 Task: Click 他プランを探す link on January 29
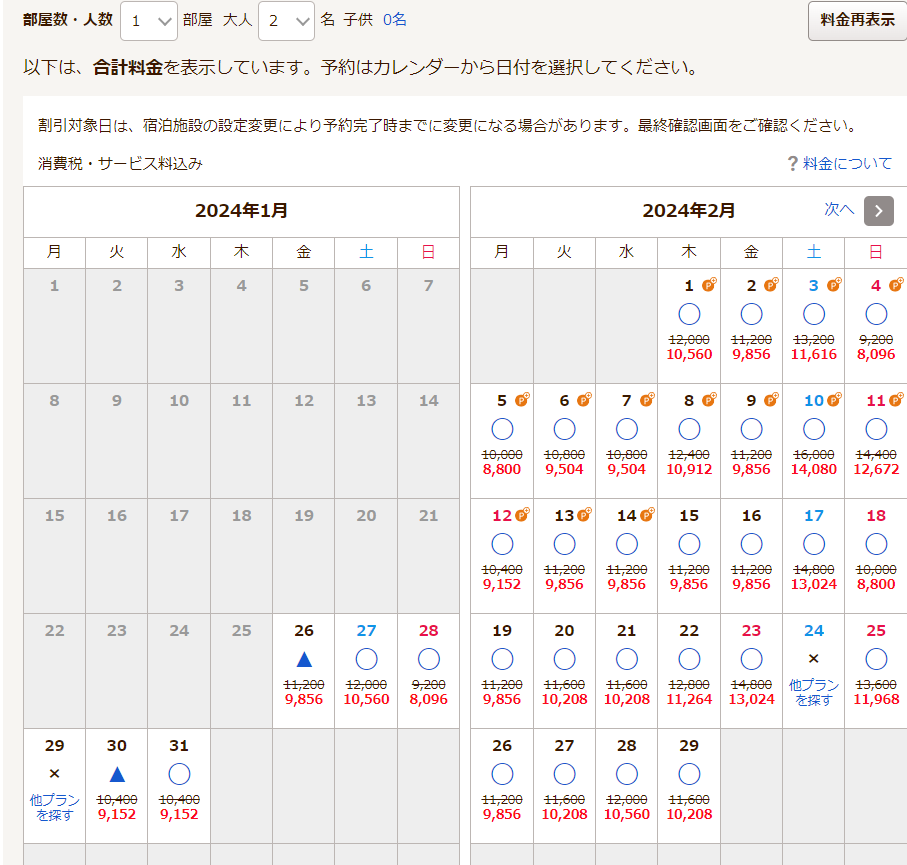point(54,808)
